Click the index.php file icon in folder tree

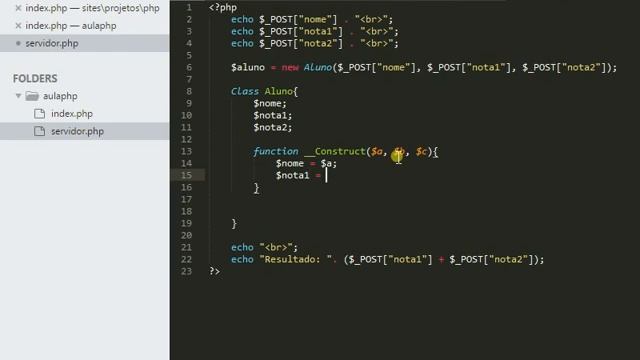tap(40, 113)
